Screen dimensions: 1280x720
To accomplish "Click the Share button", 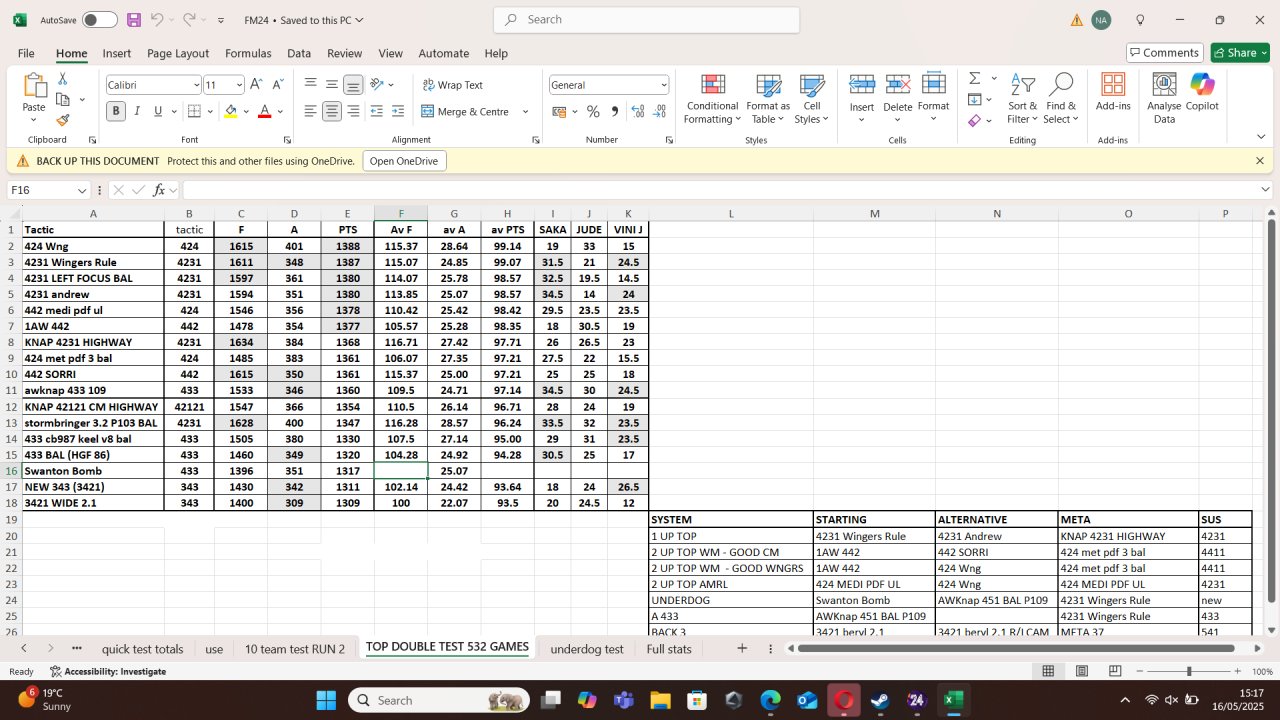I will [x=1240, y=53].
